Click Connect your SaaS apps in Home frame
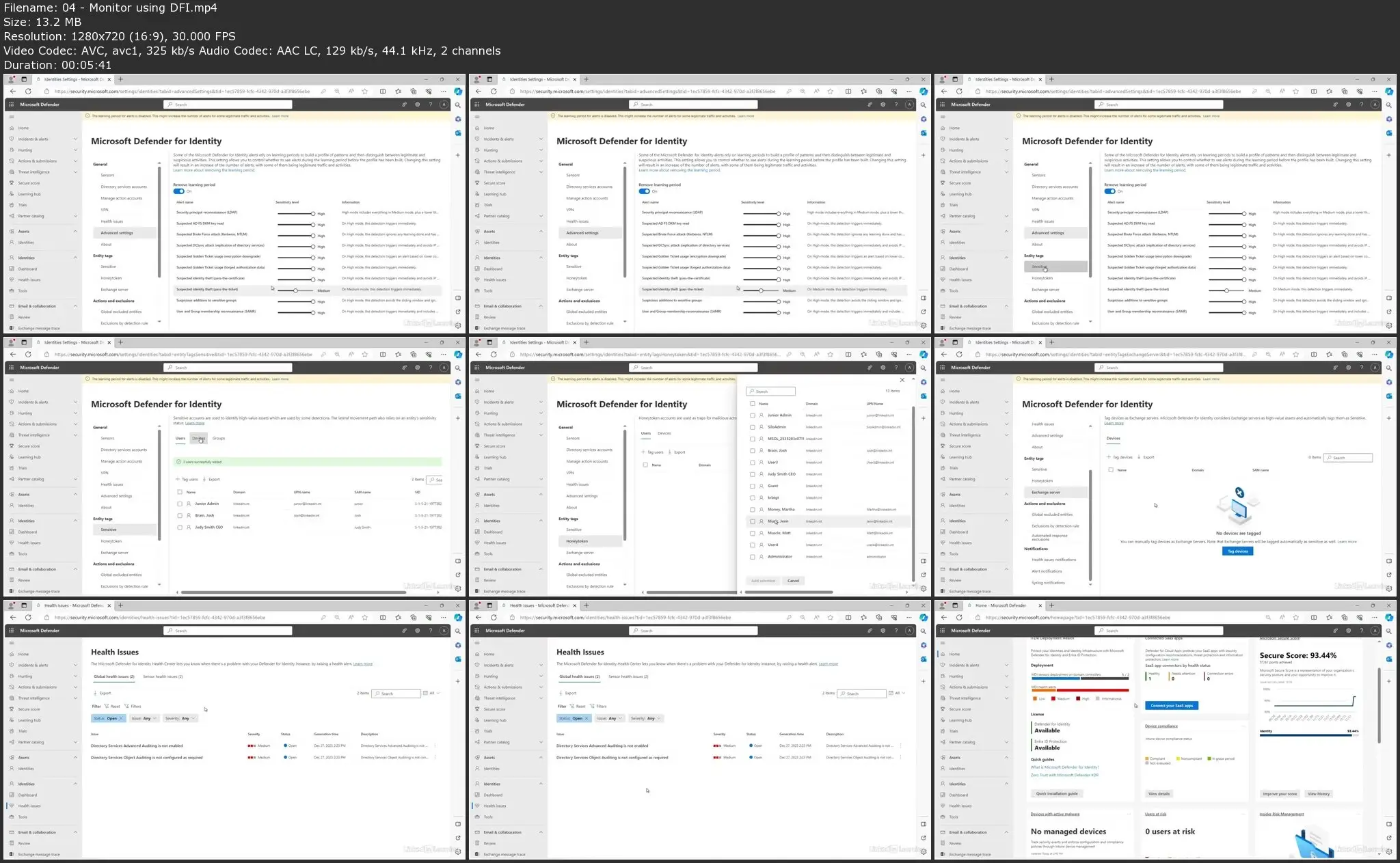The height and width of the screenshot is (863, 1400). 1171,706
